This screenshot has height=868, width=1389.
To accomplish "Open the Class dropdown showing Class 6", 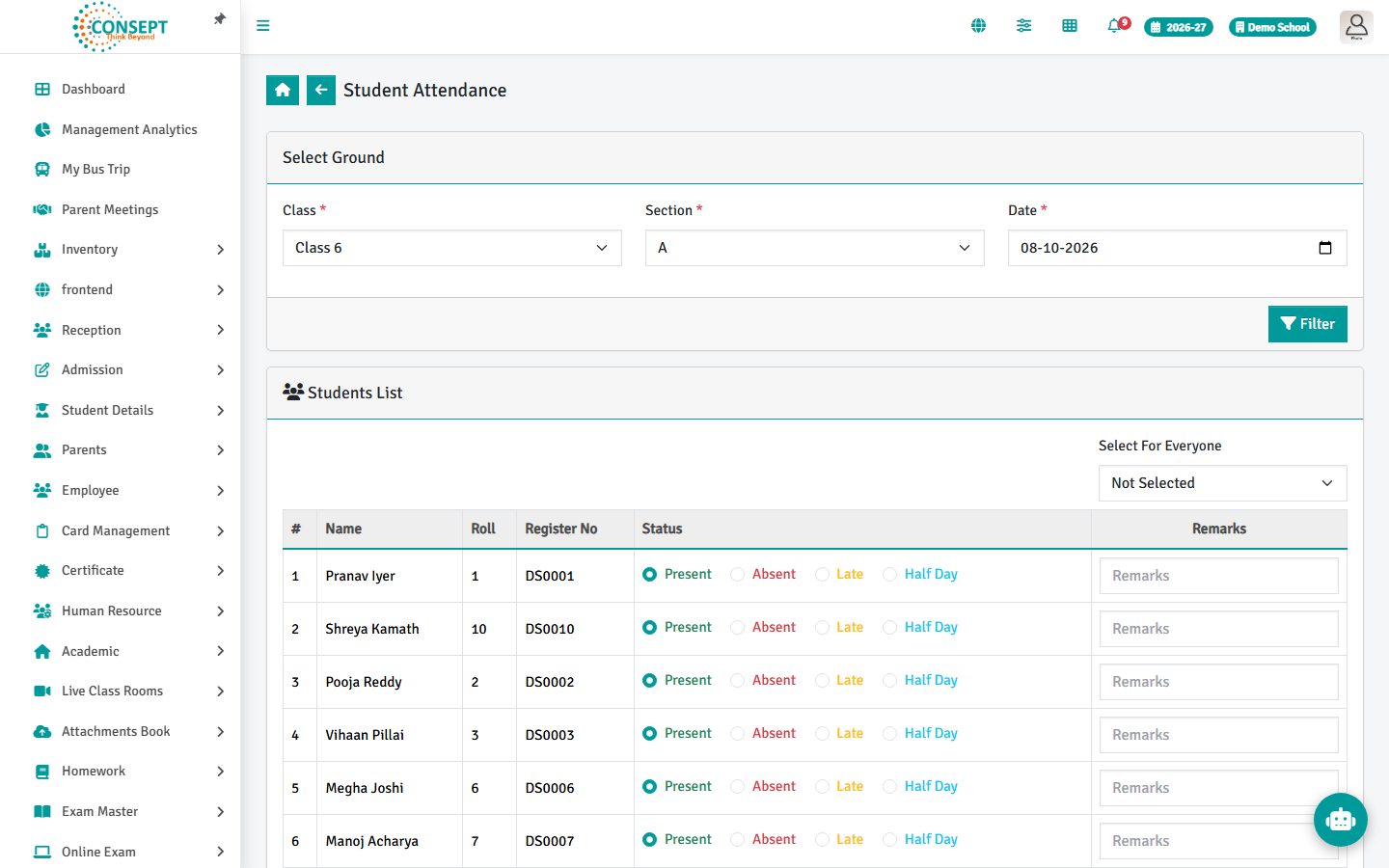I will [x=452, y=248].
